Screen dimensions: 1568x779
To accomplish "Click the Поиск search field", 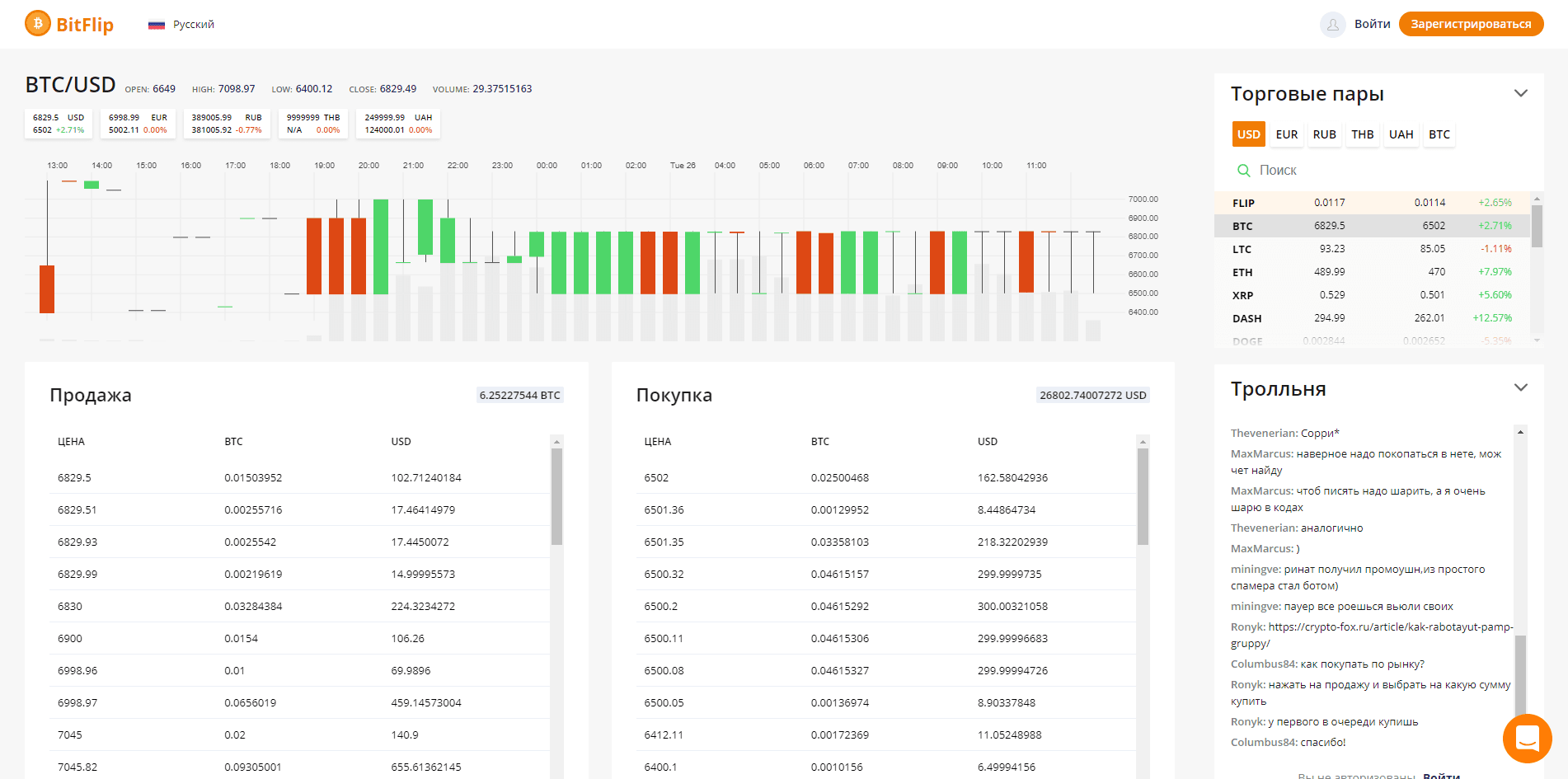I will tap(1385, 171).
